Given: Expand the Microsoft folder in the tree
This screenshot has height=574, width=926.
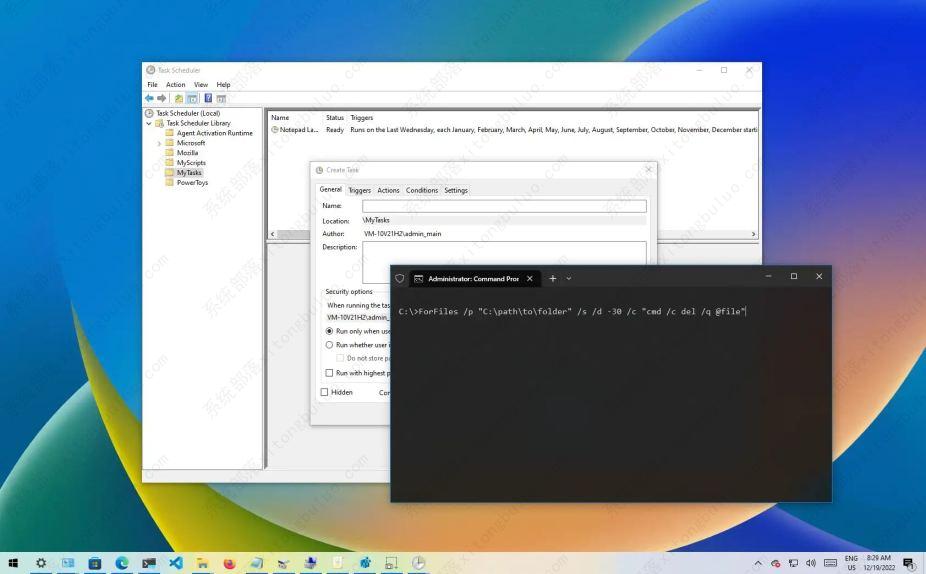Looking at the screenshot, I should click(159, 144).
